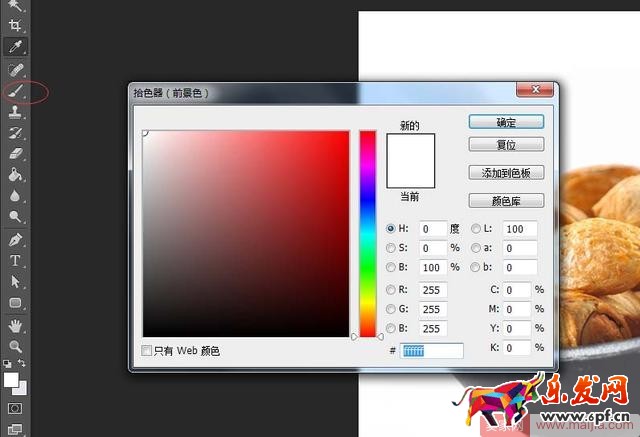Click the background color swatch

[x=22, y=390]
